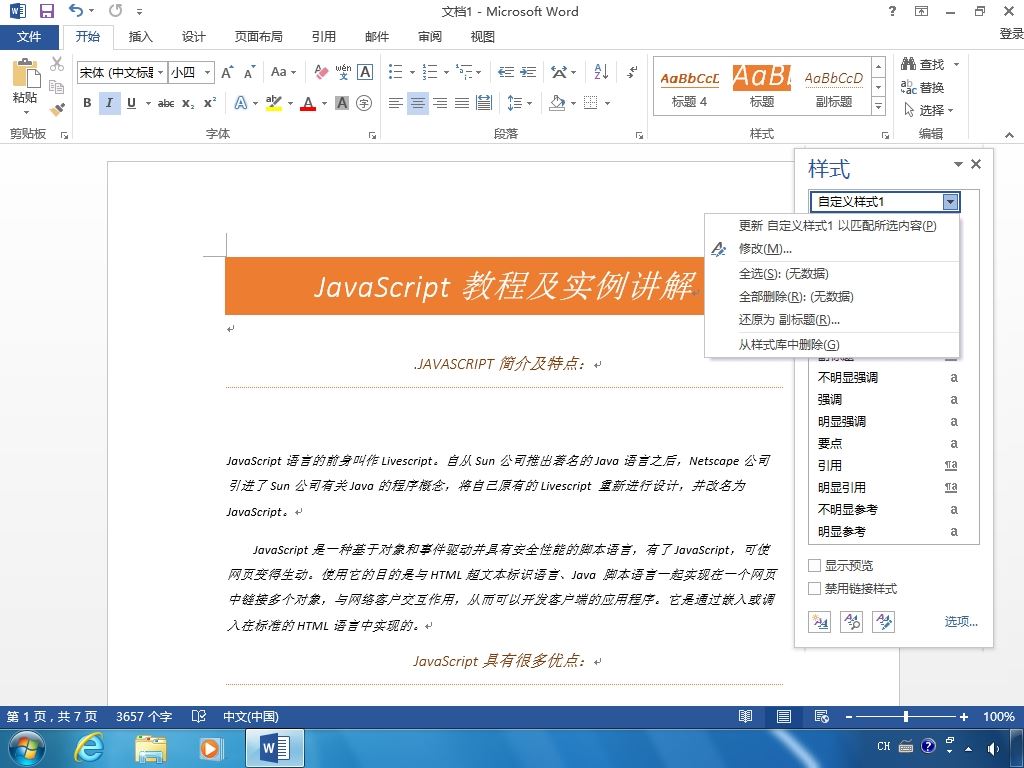Open the 文件 tab
Viewport: 1024px width, 768px height.
tap(29, 37)
